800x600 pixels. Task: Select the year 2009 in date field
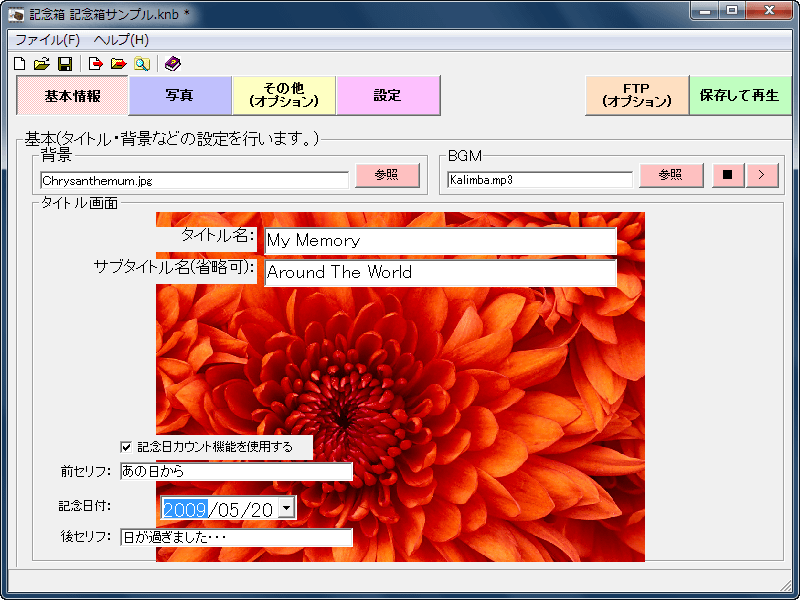[185, 509]
